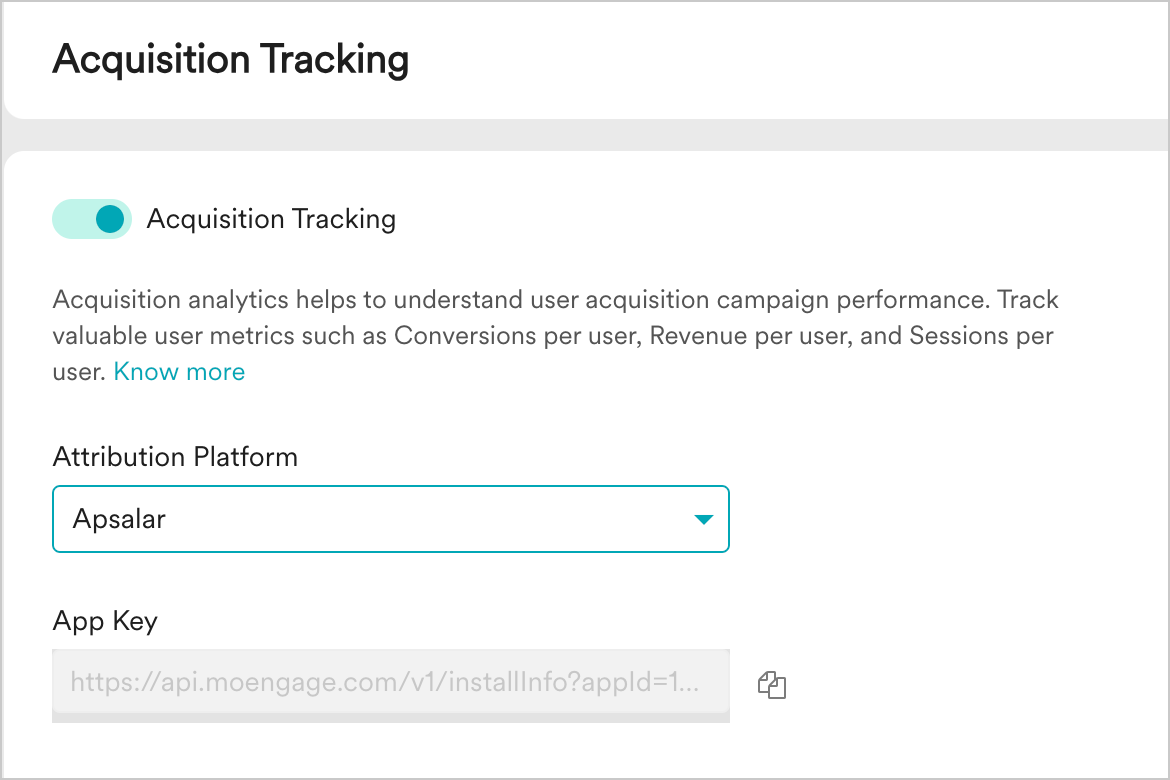Click the teal caret in Attribution Platform box
Screen dimensions: 1170x780
pyautogui.click(x=703, y=520)
